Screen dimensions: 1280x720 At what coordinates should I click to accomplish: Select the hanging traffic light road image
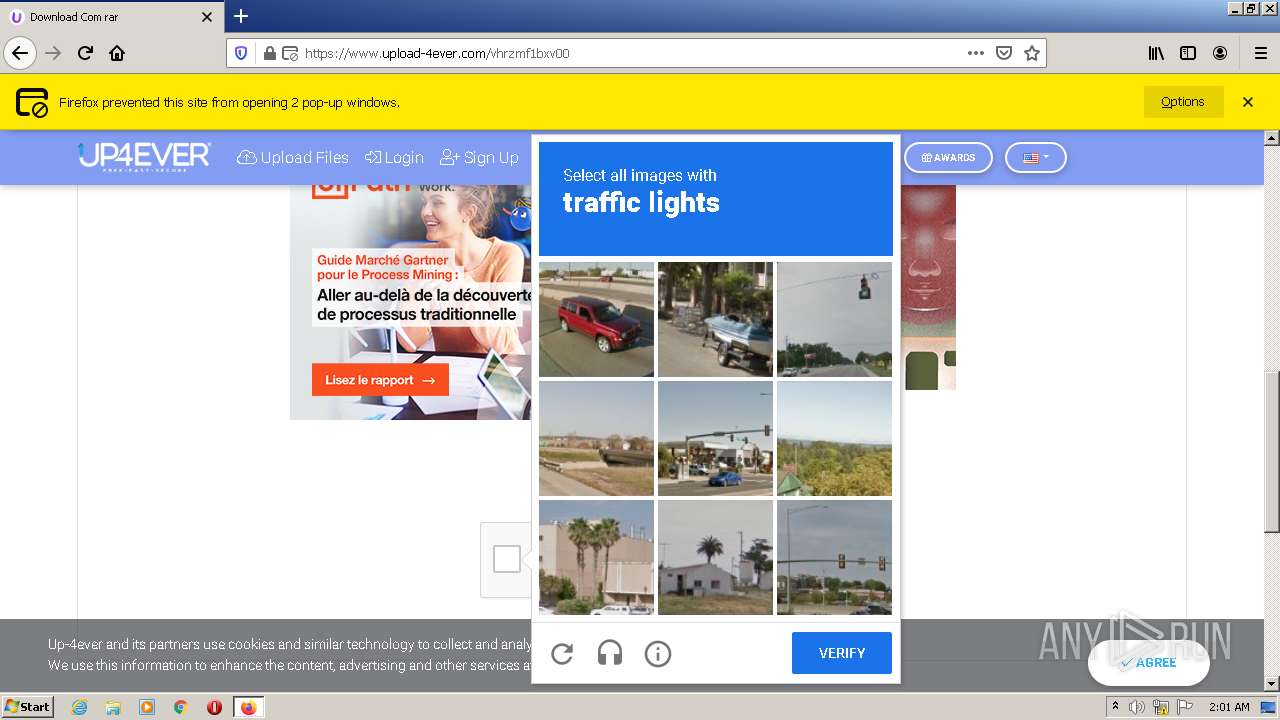[834, 320]
